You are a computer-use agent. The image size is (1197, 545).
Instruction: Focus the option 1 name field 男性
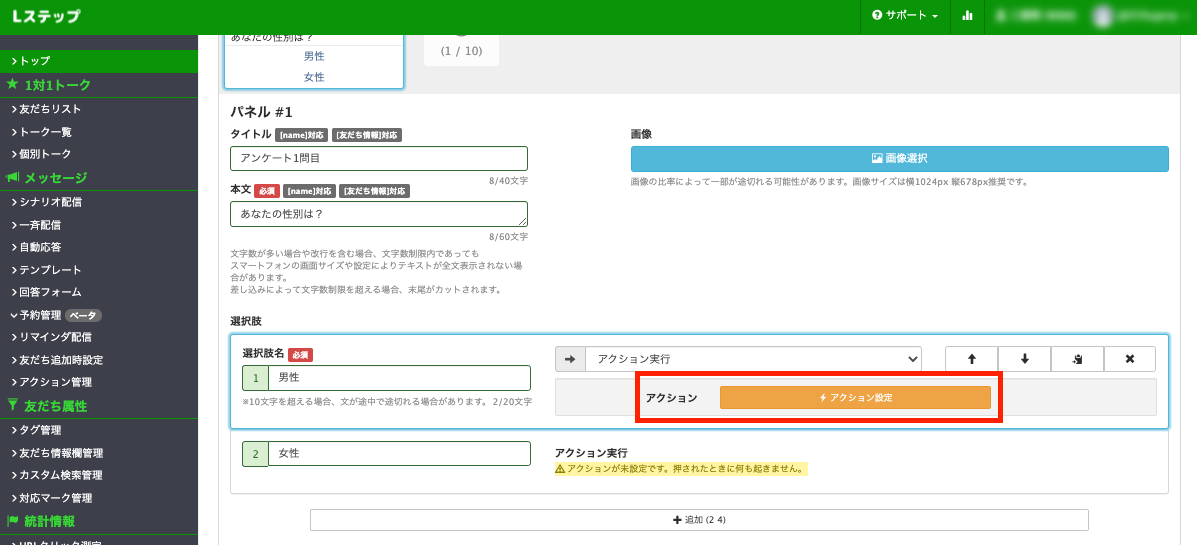(399, 378)
